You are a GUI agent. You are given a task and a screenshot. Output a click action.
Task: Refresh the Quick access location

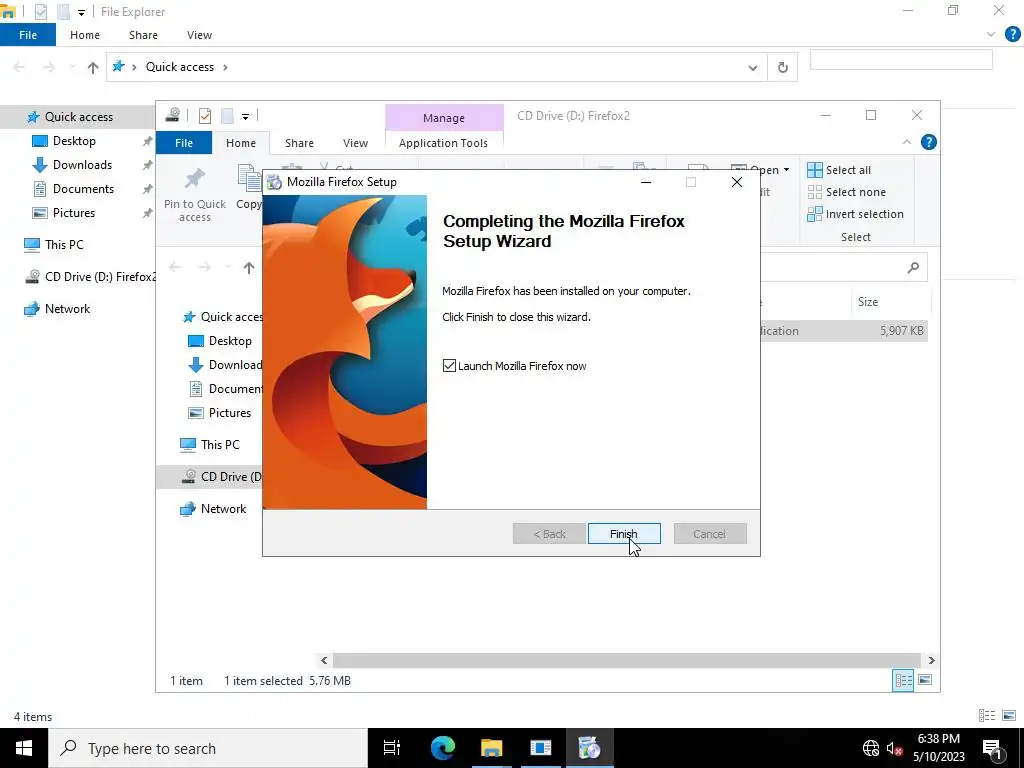click(x=782, y=67)
